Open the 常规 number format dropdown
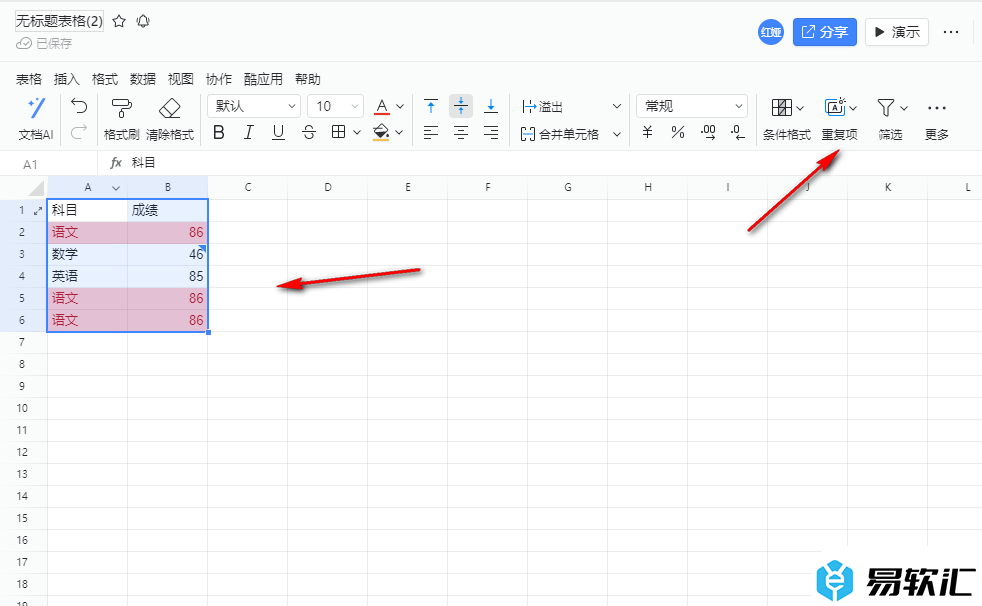Image resolution: width=982 pixels, height=606 pixels. click(692, 106)
